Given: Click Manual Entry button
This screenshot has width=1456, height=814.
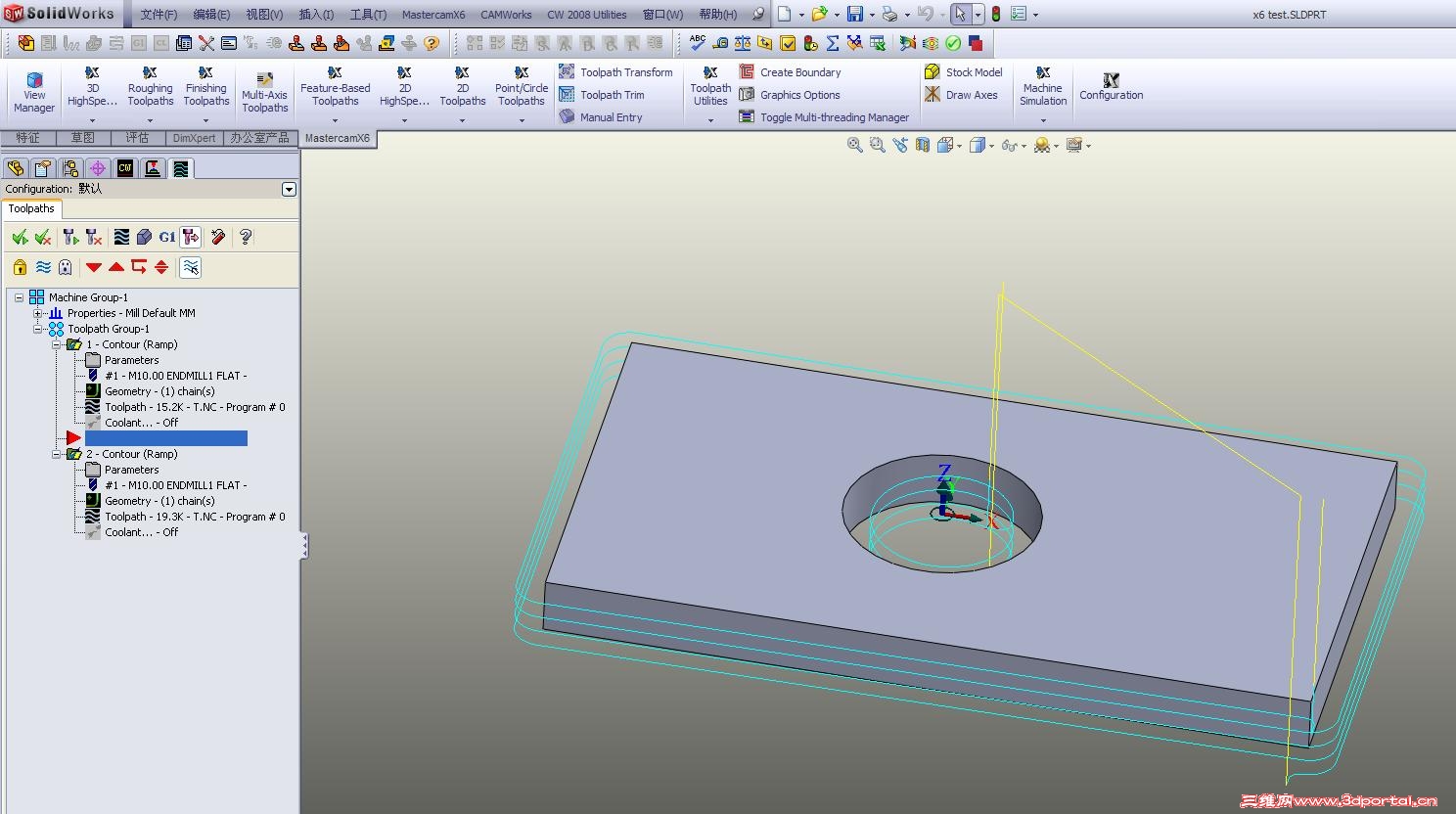Looking at the screenshot, I should point(601,117).
